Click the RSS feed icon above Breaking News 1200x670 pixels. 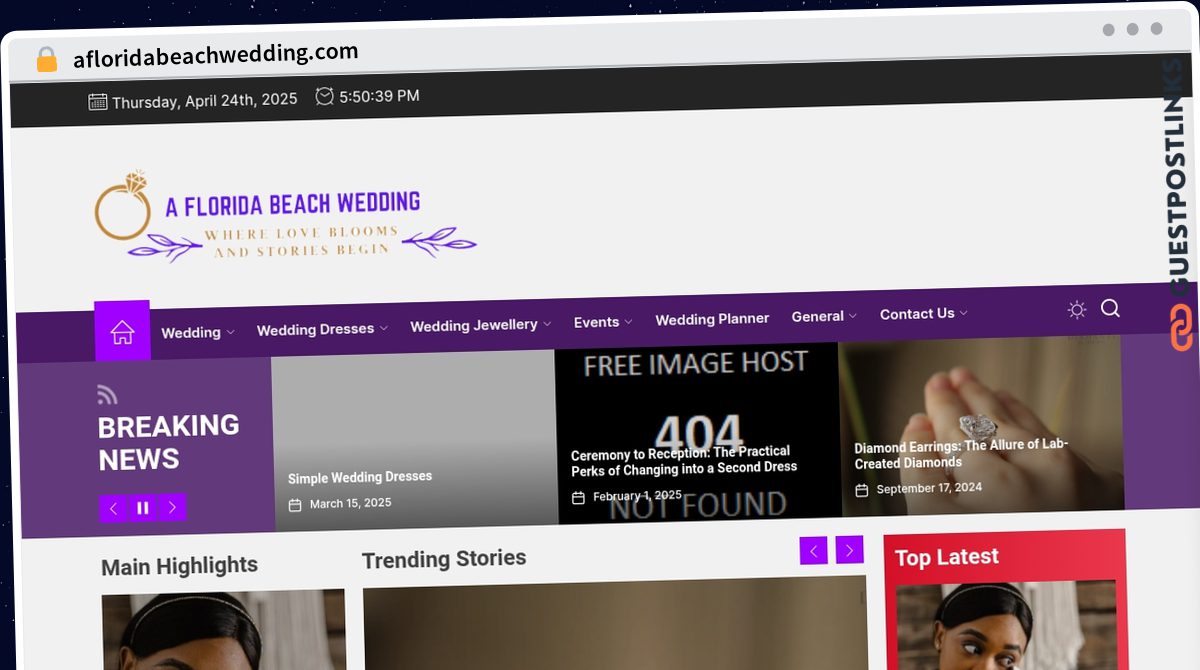(x=107, y=393)
